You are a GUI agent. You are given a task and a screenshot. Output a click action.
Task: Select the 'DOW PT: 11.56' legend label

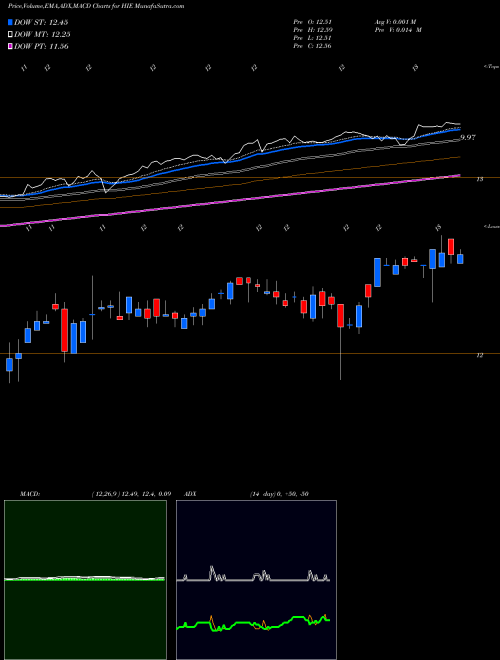coord(41,46)
